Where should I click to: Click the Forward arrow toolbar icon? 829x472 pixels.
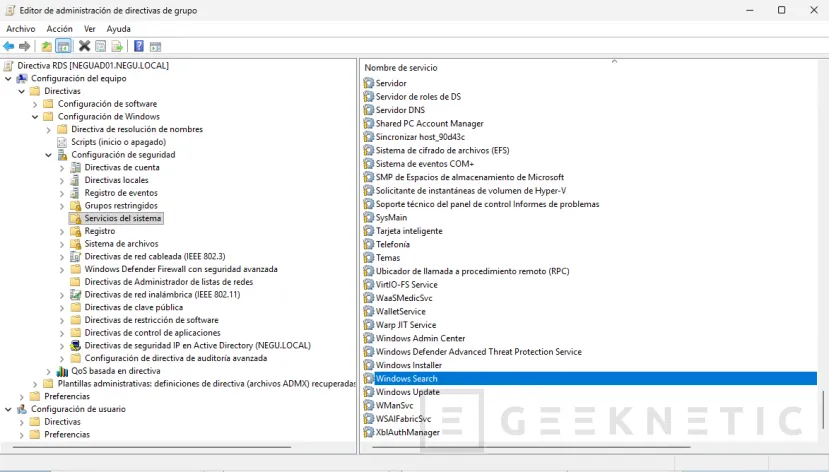coord(24,47)
